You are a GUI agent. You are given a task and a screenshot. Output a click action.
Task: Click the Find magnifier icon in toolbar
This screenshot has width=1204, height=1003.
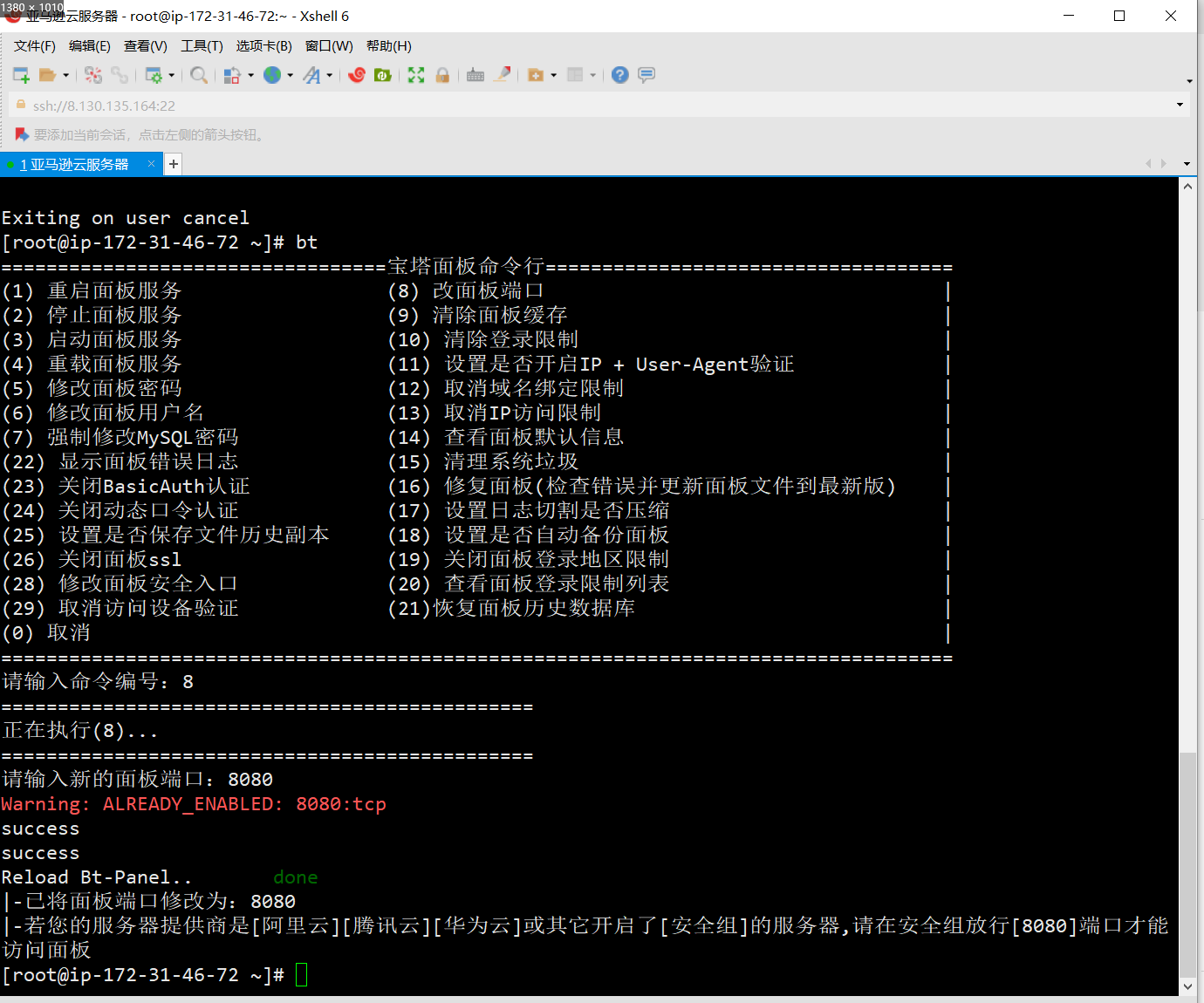pyautogui.click(x=199, y=75)
